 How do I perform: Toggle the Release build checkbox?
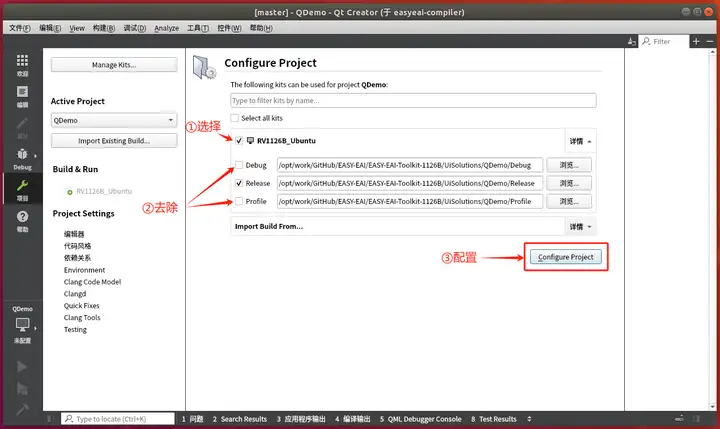(239, 183)
